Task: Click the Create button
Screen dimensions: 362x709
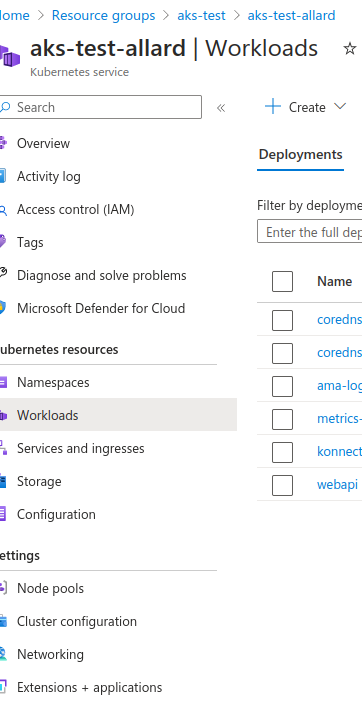Action: click(306, 107)
